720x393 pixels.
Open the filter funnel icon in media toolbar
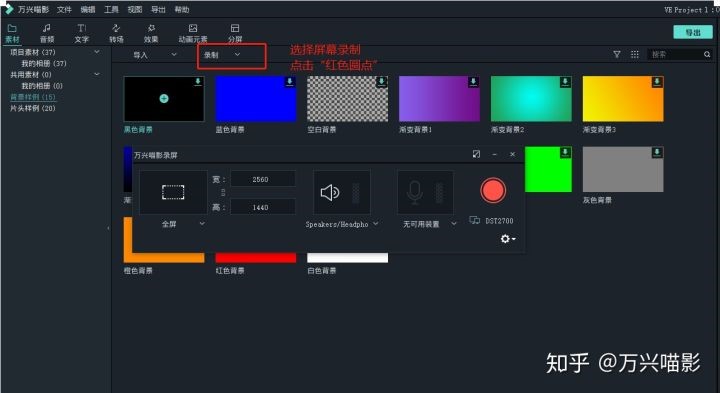[x=617, y=54]
